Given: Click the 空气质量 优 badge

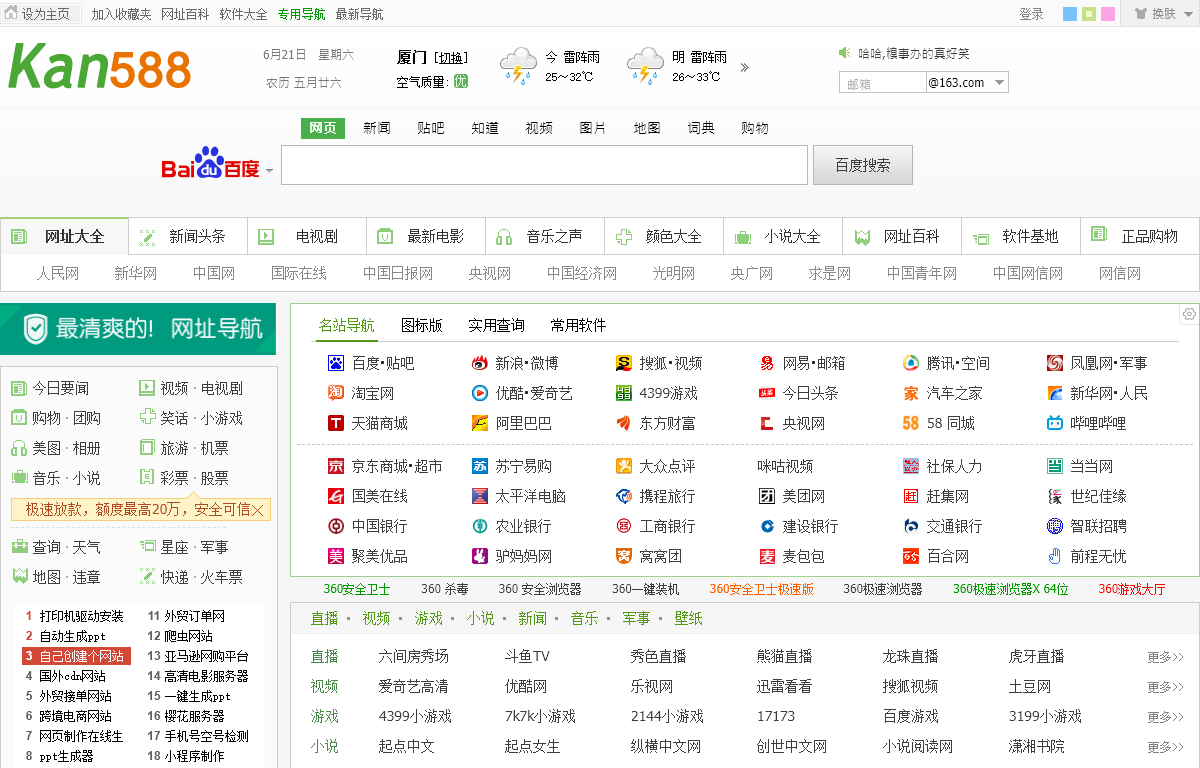Looking at the screenshot, I should click(461, 82).
